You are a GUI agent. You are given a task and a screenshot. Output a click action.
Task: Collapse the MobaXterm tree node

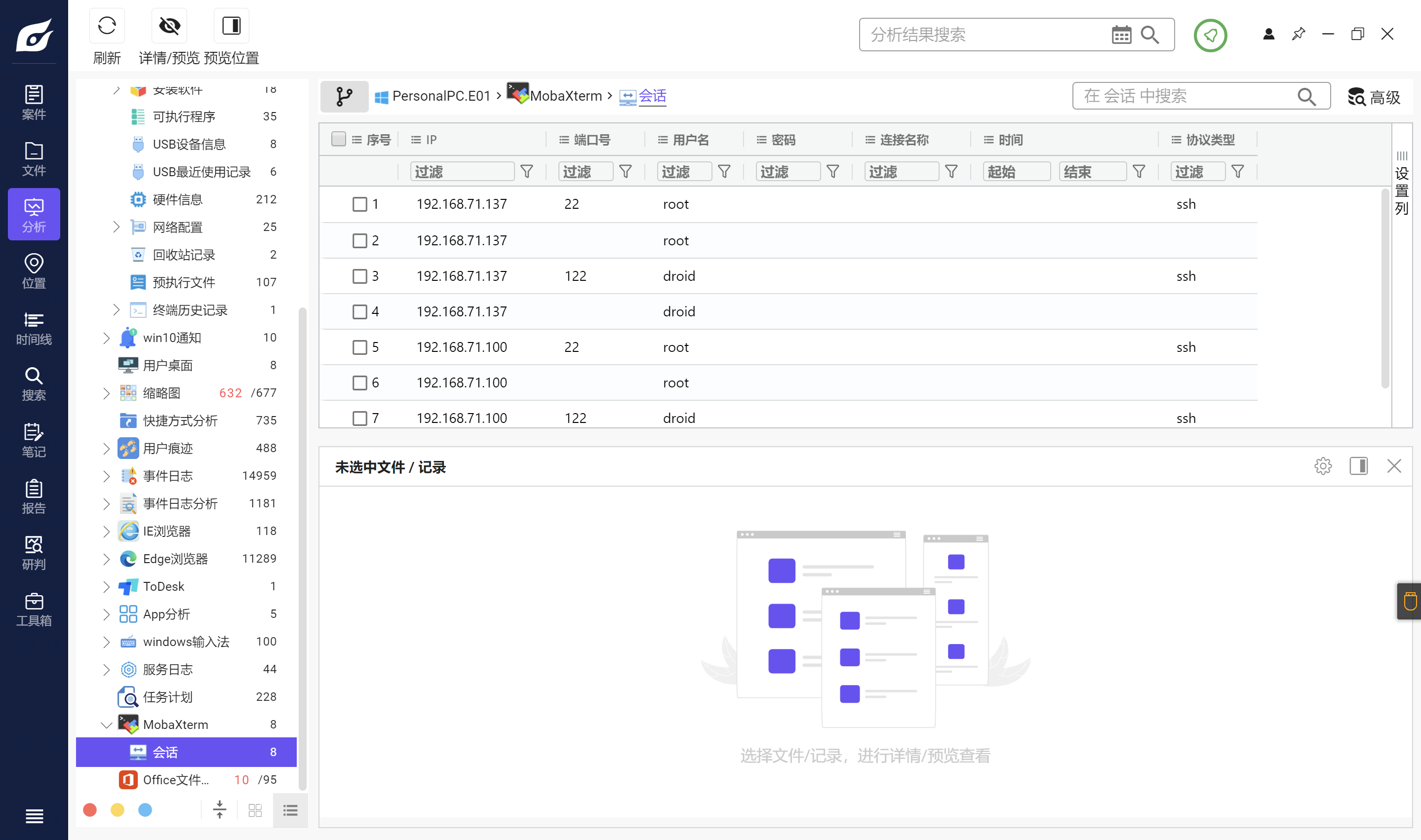(x=106, y=725)
